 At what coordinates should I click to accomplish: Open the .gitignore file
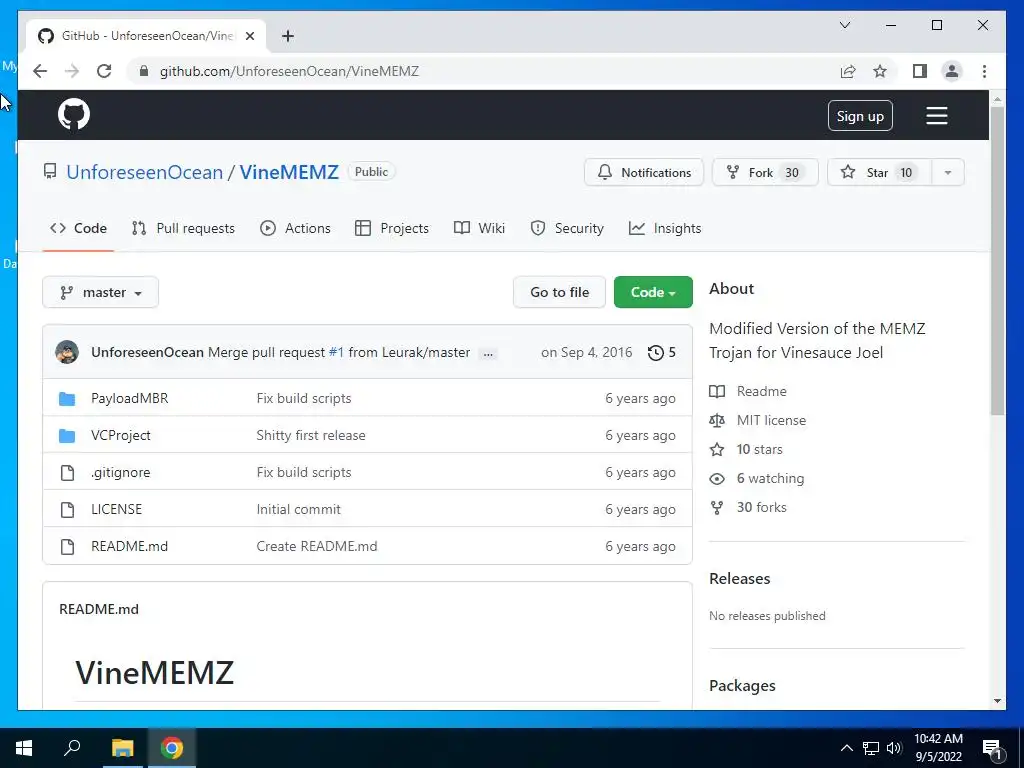tap(120, 472)
